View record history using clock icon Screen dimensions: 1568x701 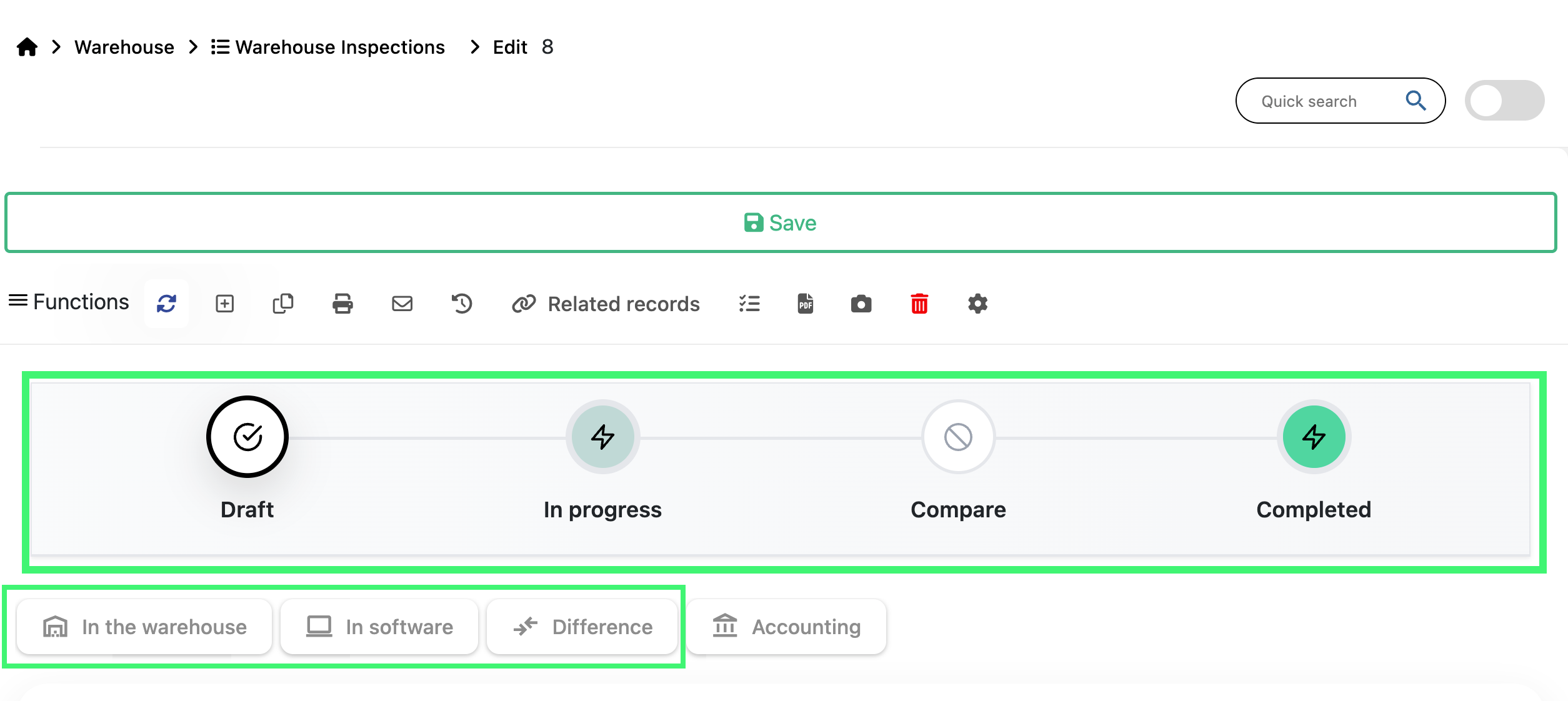(462, 304)
